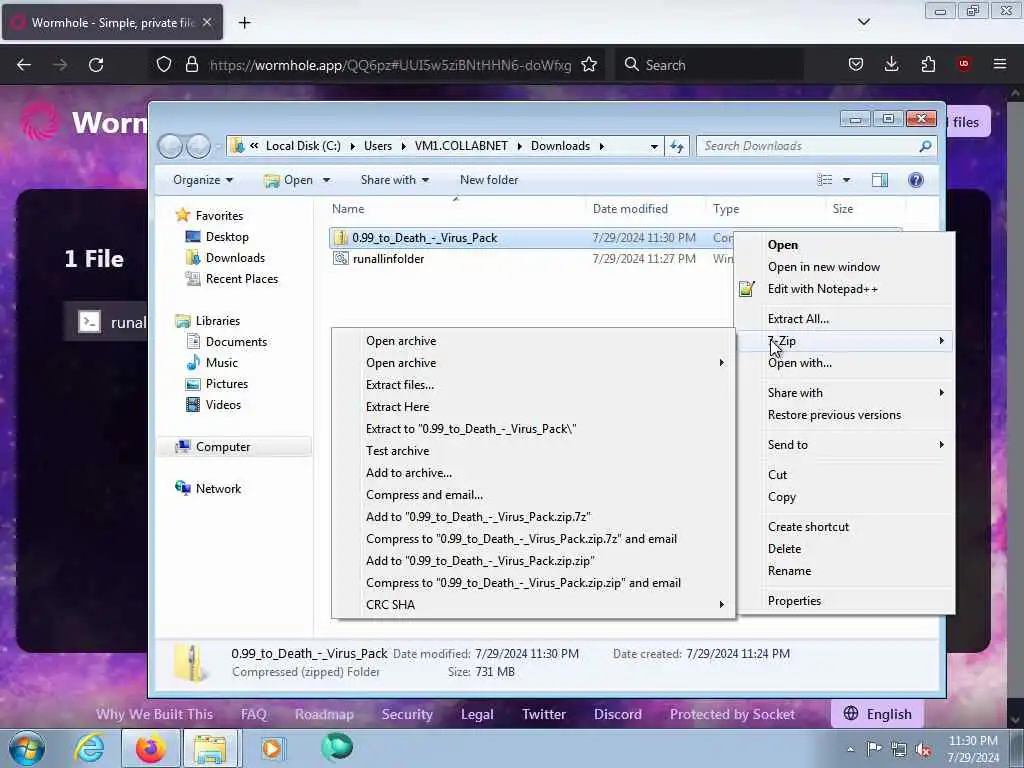Open the English language selector
This screenshot has height=768, width=1024.
click(877, 714)
